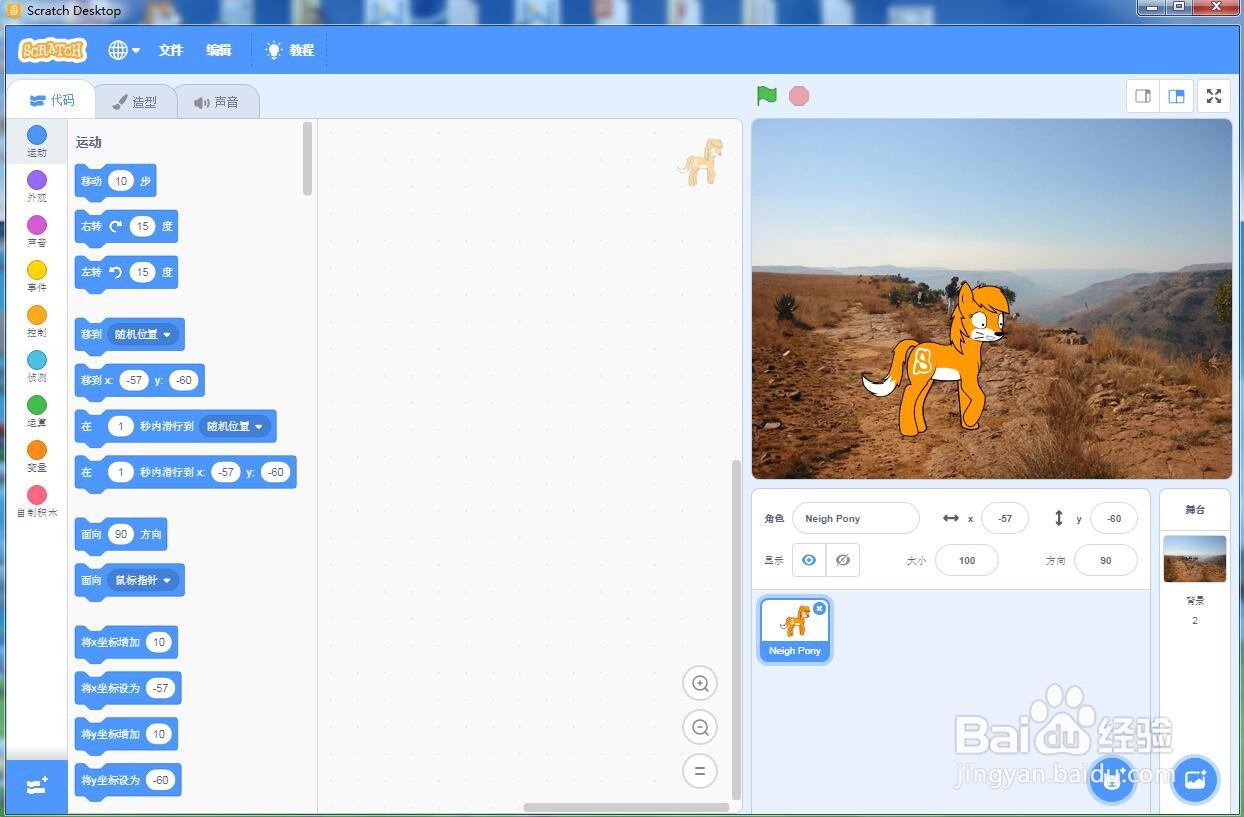Click the workspace horizontal scrollbar

(x=626, y=807)
